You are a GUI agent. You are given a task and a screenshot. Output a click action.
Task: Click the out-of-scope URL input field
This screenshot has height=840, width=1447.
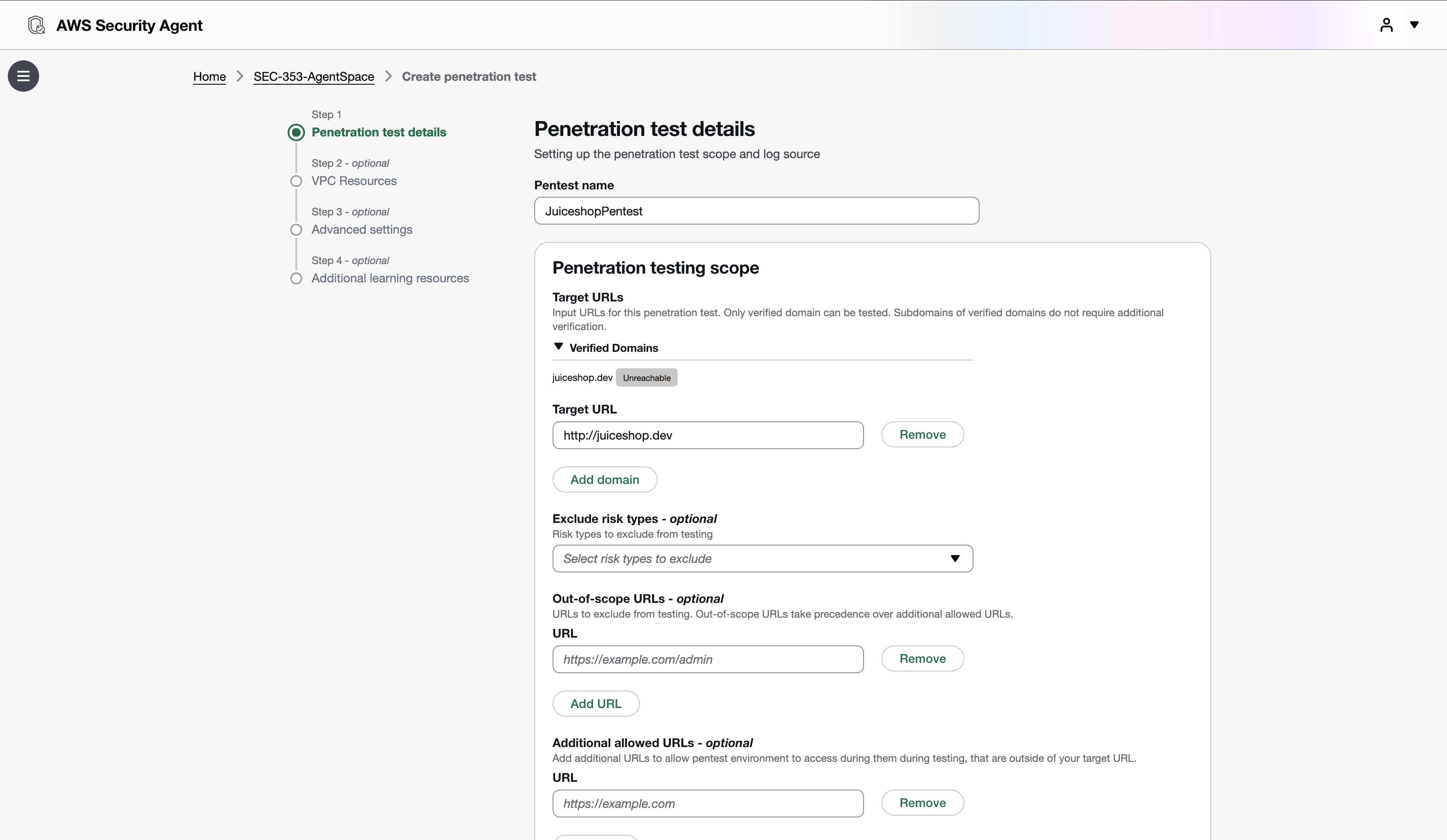tap(707, 659)
